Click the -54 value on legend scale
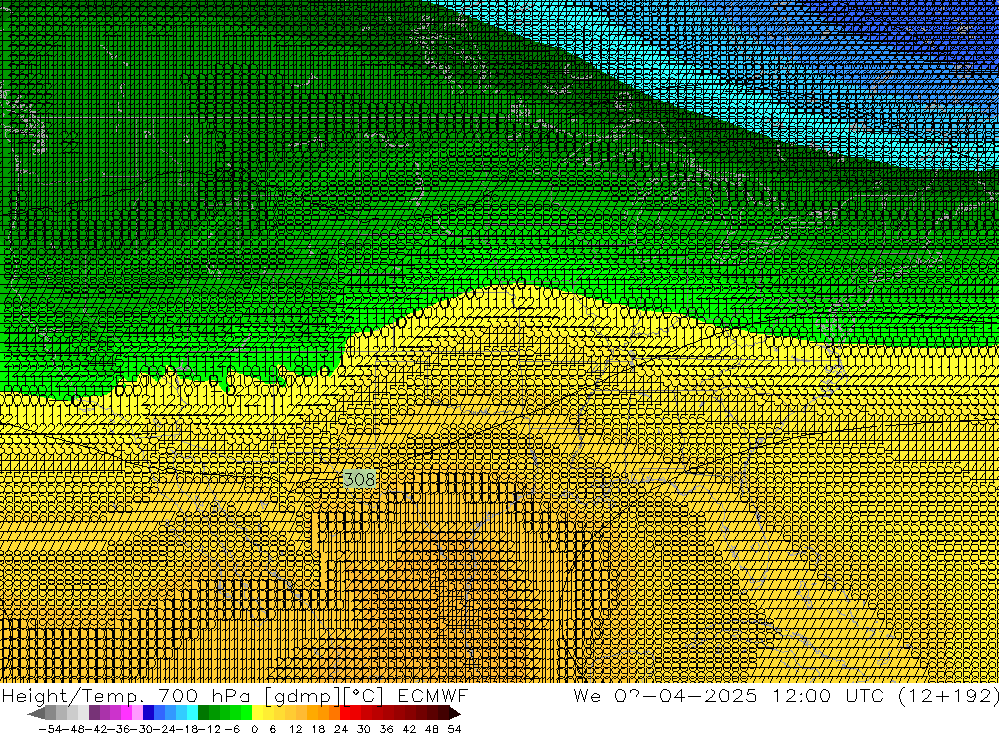The image size is (1000, 733). pos(48,729)
